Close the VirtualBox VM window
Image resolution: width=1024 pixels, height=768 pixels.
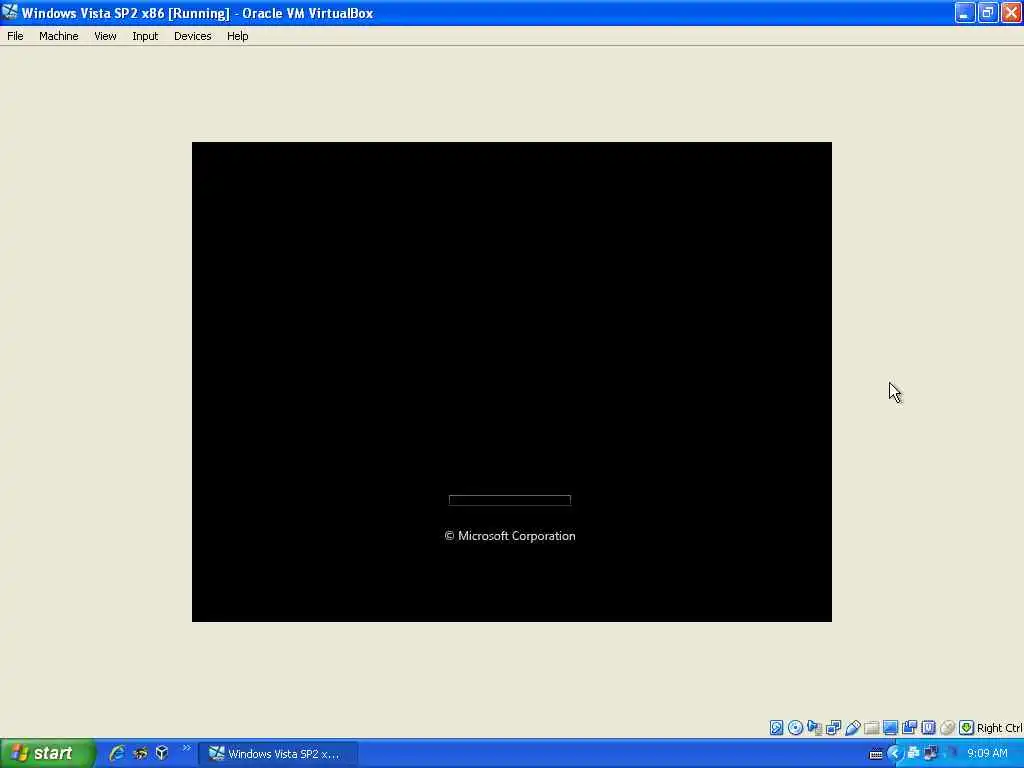[x=1011, y=12]
